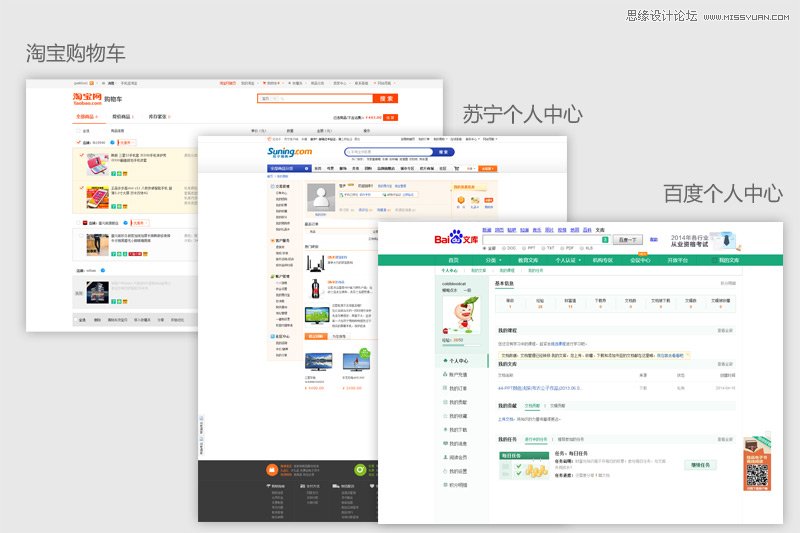Tick the bottom select-all checkbox in the Taobao cart
This screenshot has height=533, width=800.
coord(77,320)
